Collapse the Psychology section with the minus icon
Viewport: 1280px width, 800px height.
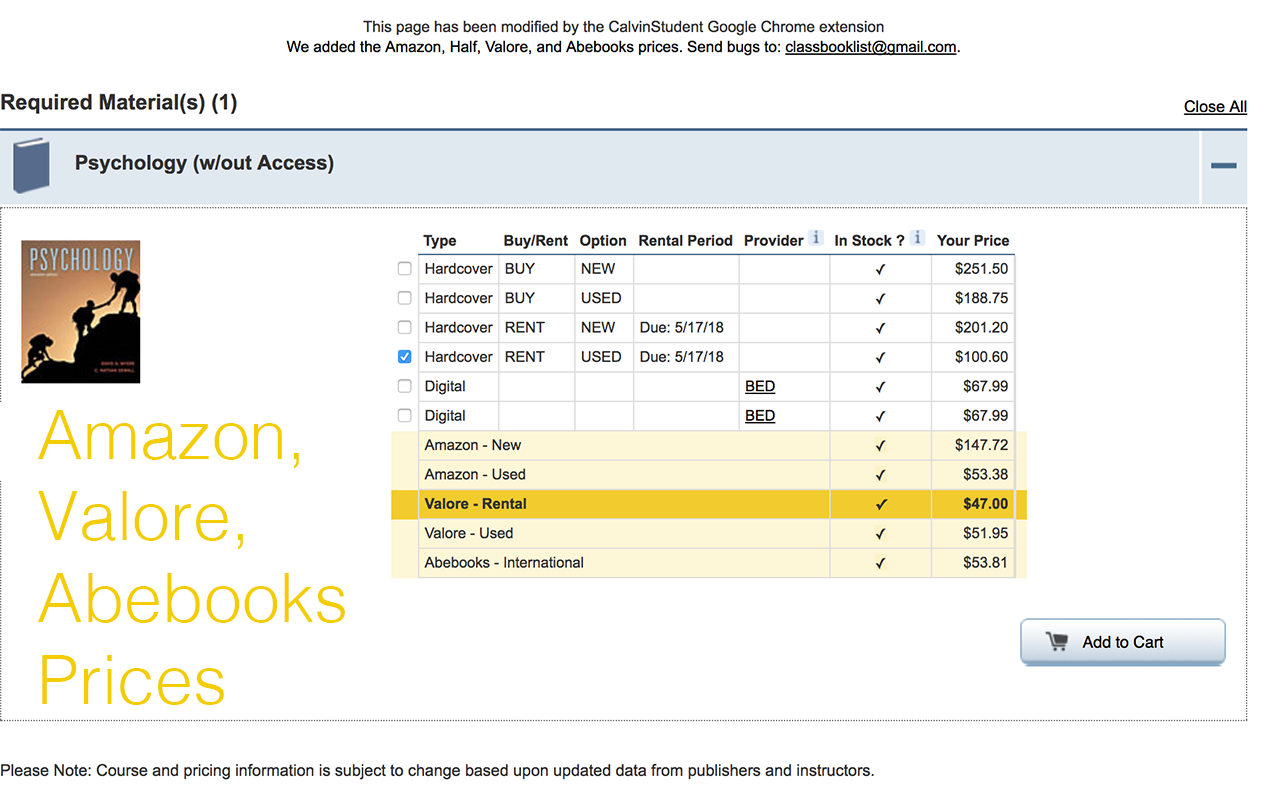point(1223,166)
